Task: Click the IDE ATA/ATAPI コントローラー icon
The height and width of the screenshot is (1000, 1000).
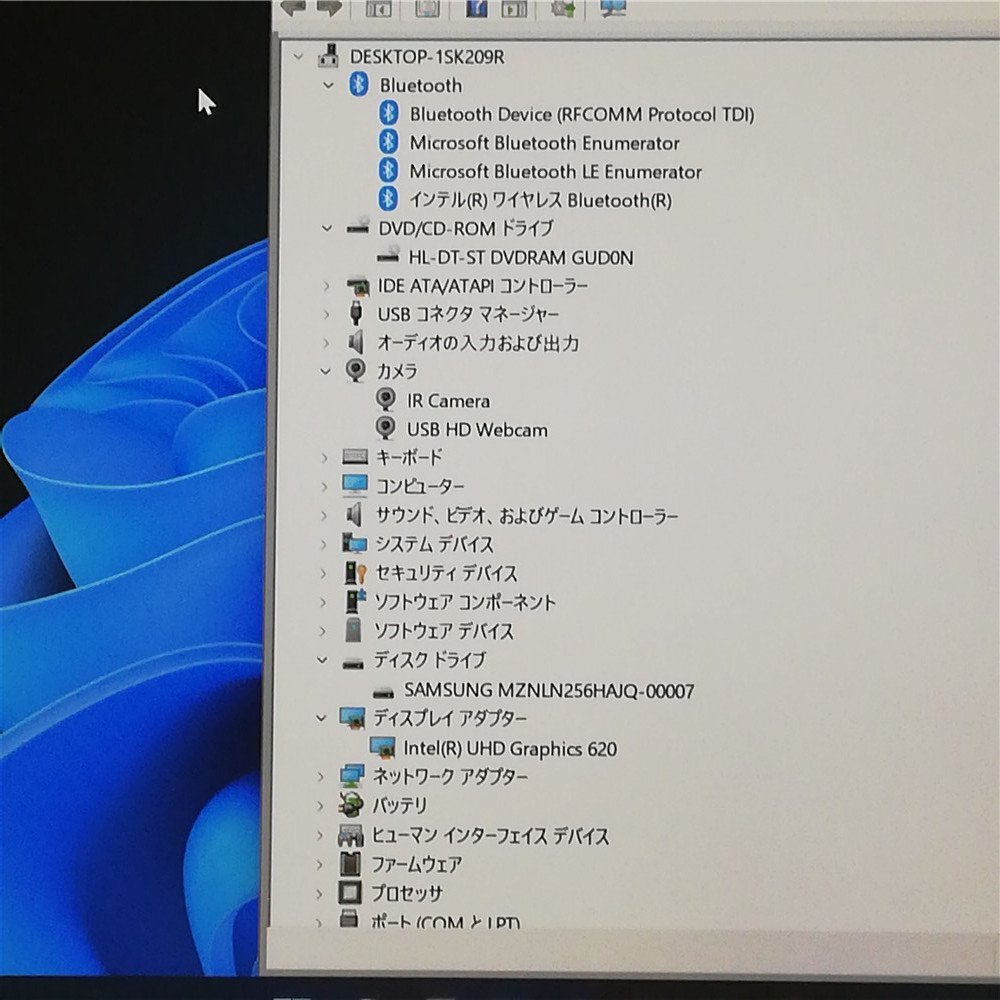Action: (x=357, y=286)
